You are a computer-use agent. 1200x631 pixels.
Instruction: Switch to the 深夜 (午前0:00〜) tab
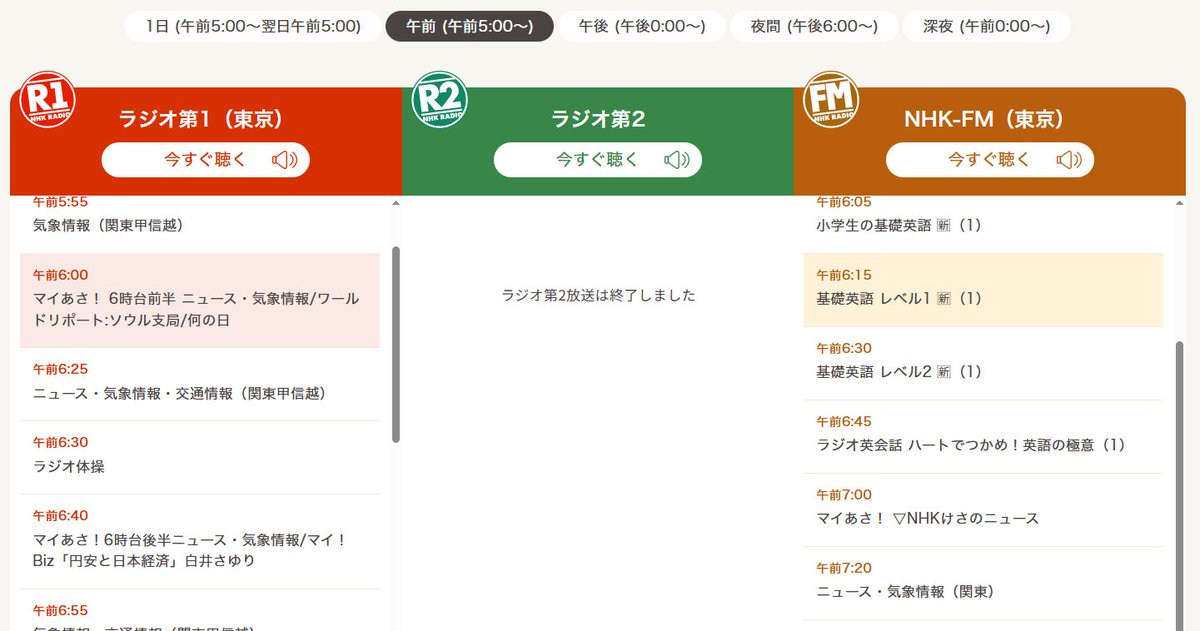pyautogui.click(x=986, y=26)
